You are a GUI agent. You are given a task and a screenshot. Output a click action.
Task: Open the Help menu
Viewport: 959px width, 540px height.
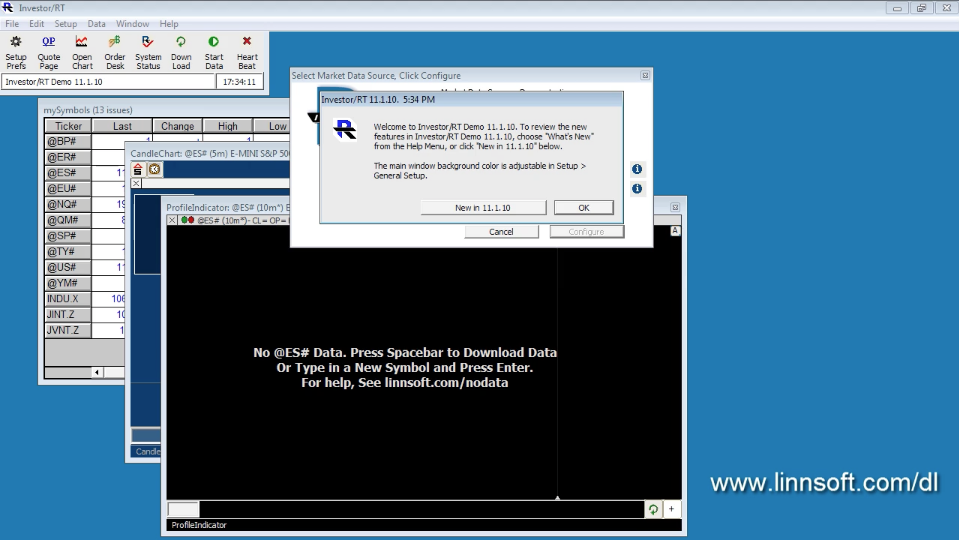tap(169, 24)
